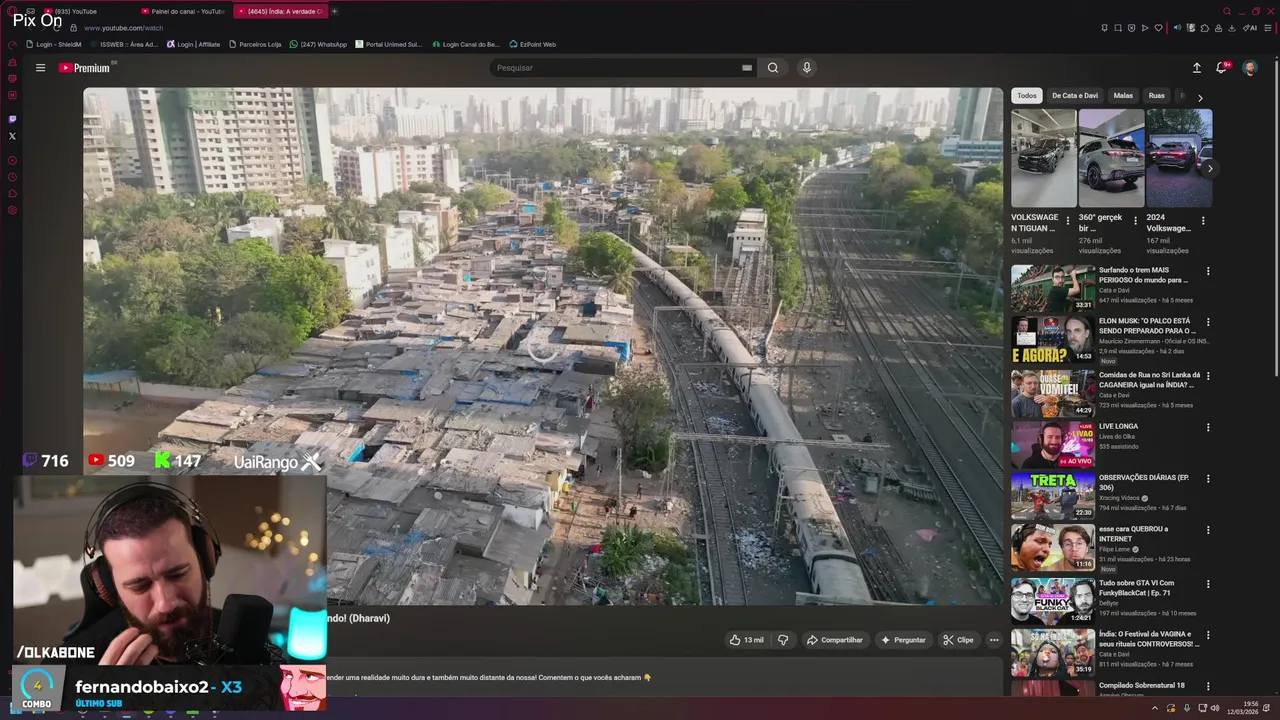
Task: Open options for 360° gerçek bir short
Action: 1135,221
